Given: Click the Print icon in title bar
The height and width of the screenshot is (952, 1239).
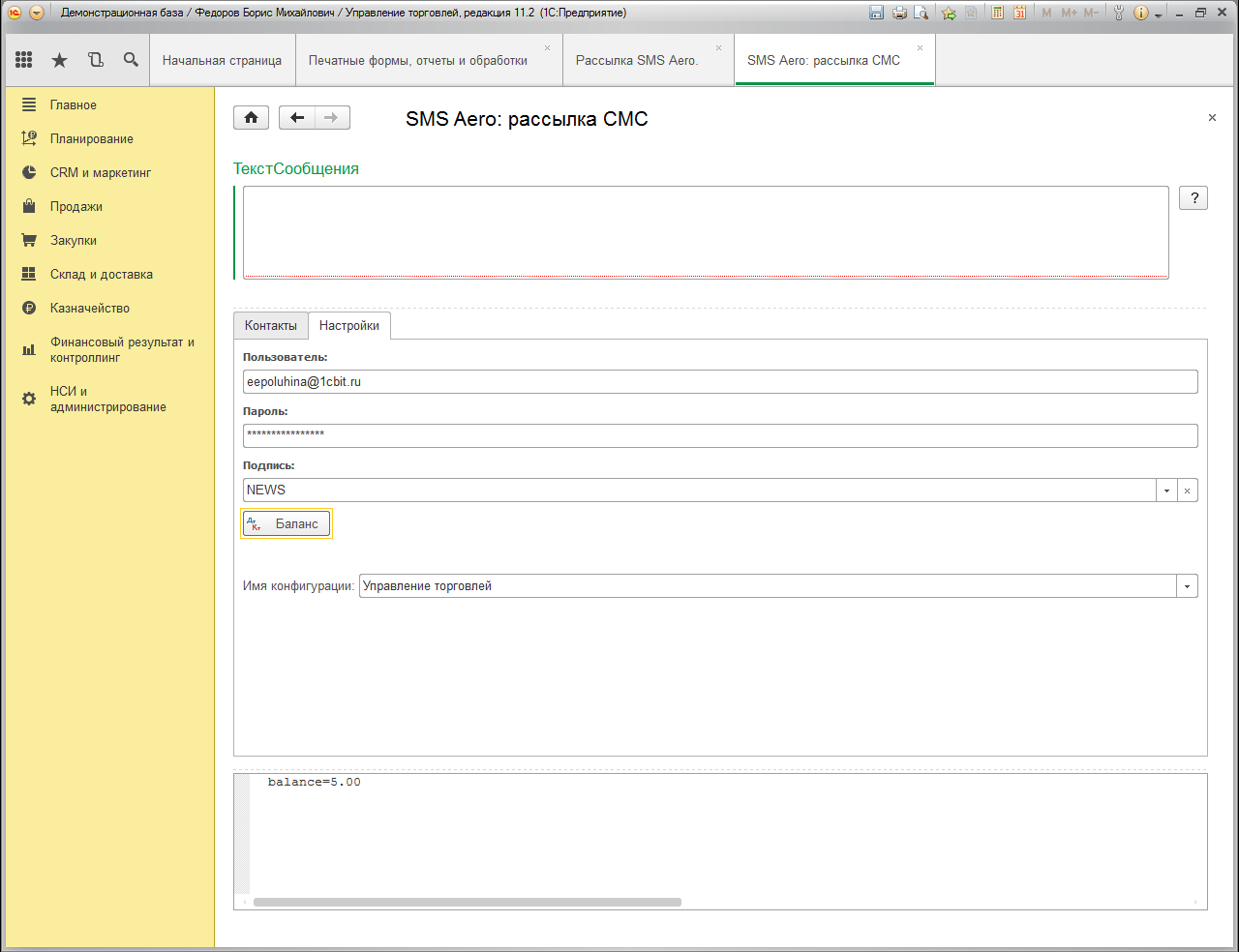Looking at the screenshot, I should (x=899, y=13).
